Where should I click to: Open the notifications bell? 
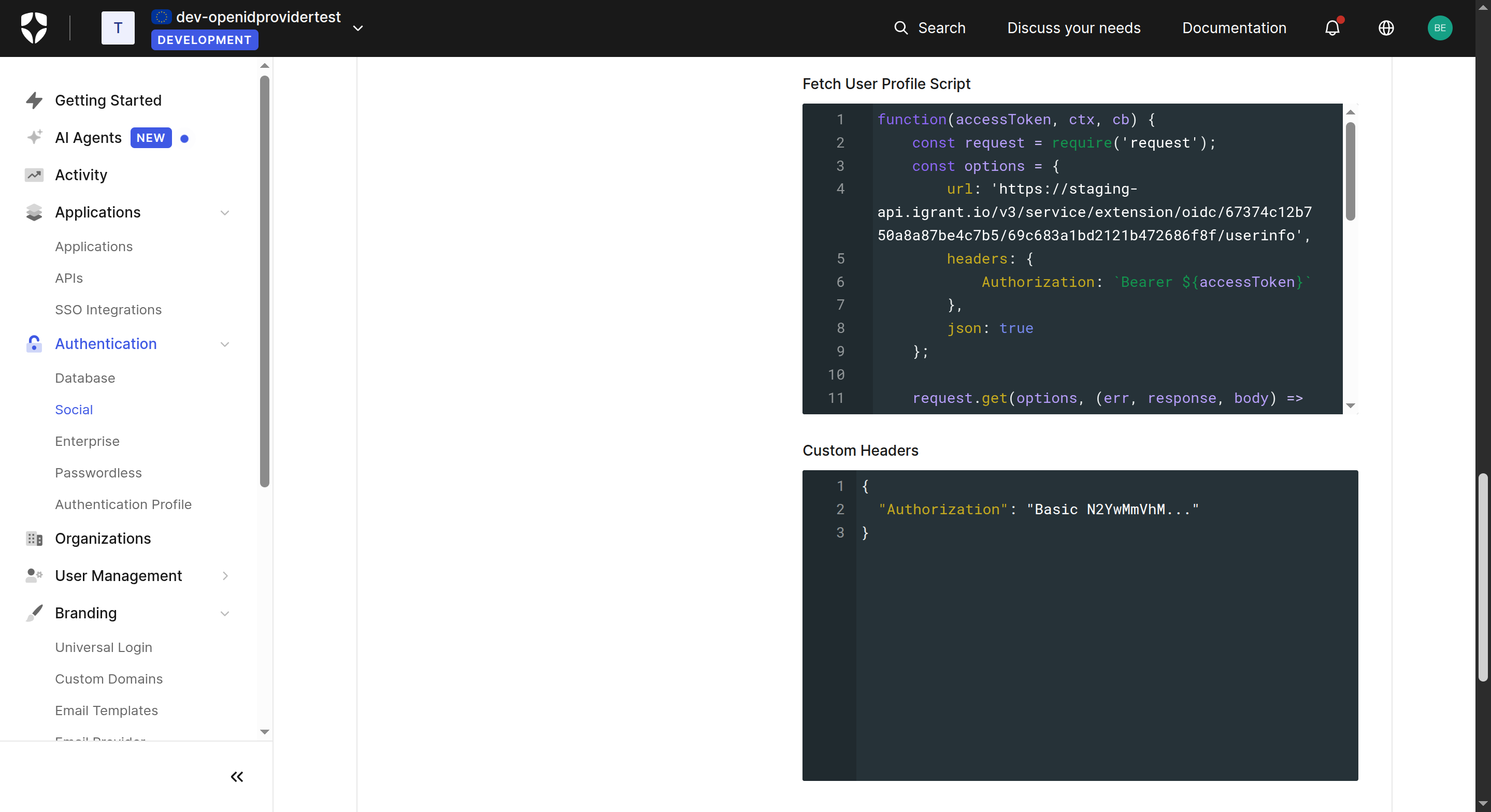point(1332,28)
